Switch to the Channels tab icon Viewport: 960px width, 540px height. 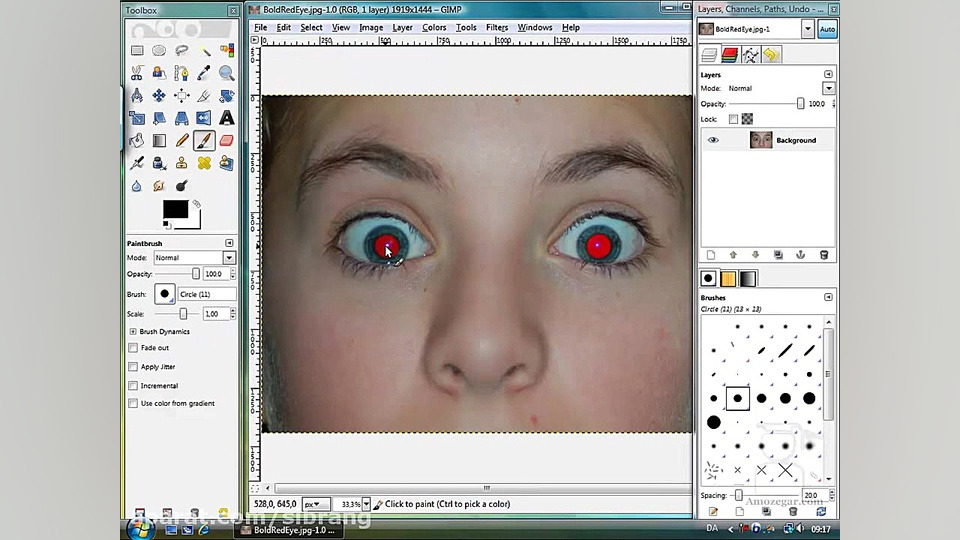click(729, 55)
